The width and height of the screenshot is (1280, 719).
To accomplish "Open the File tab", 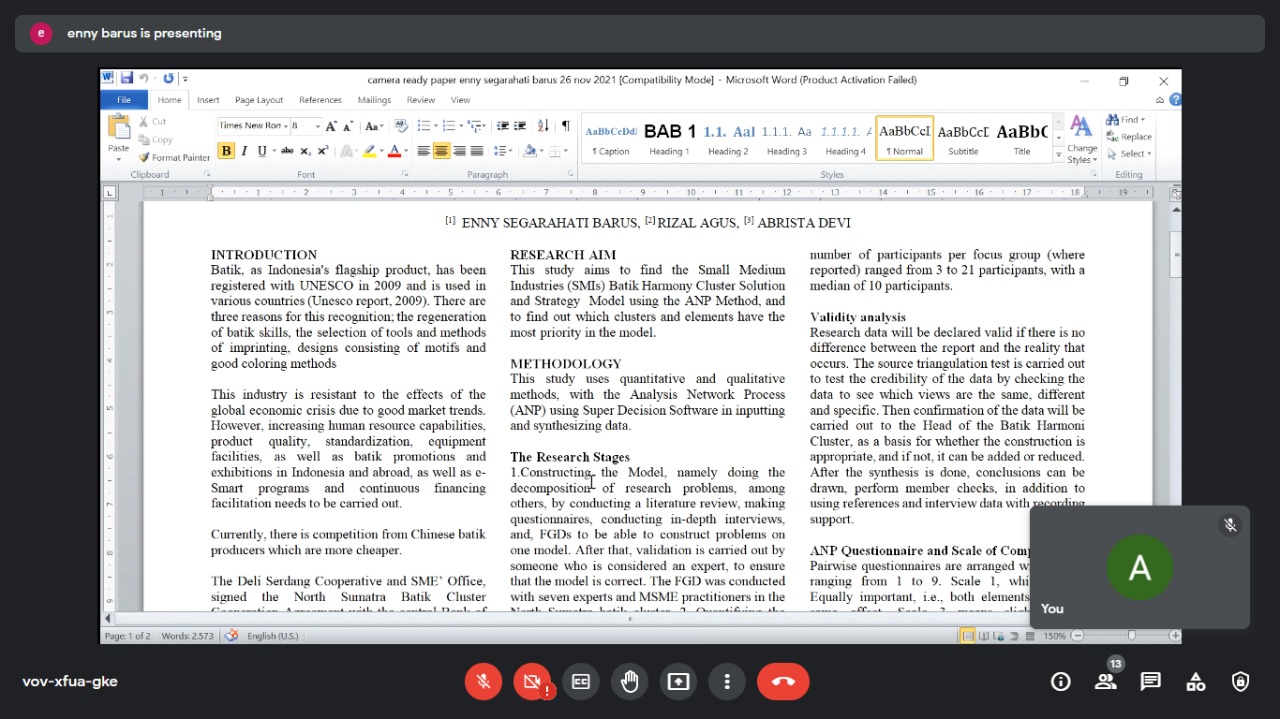I will [x=124, y=100].
